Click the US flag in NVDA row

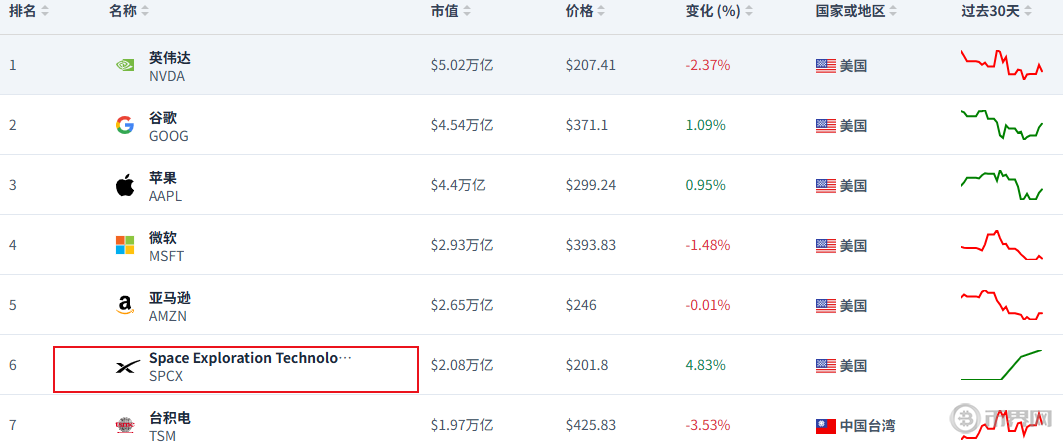pos(826,66)
